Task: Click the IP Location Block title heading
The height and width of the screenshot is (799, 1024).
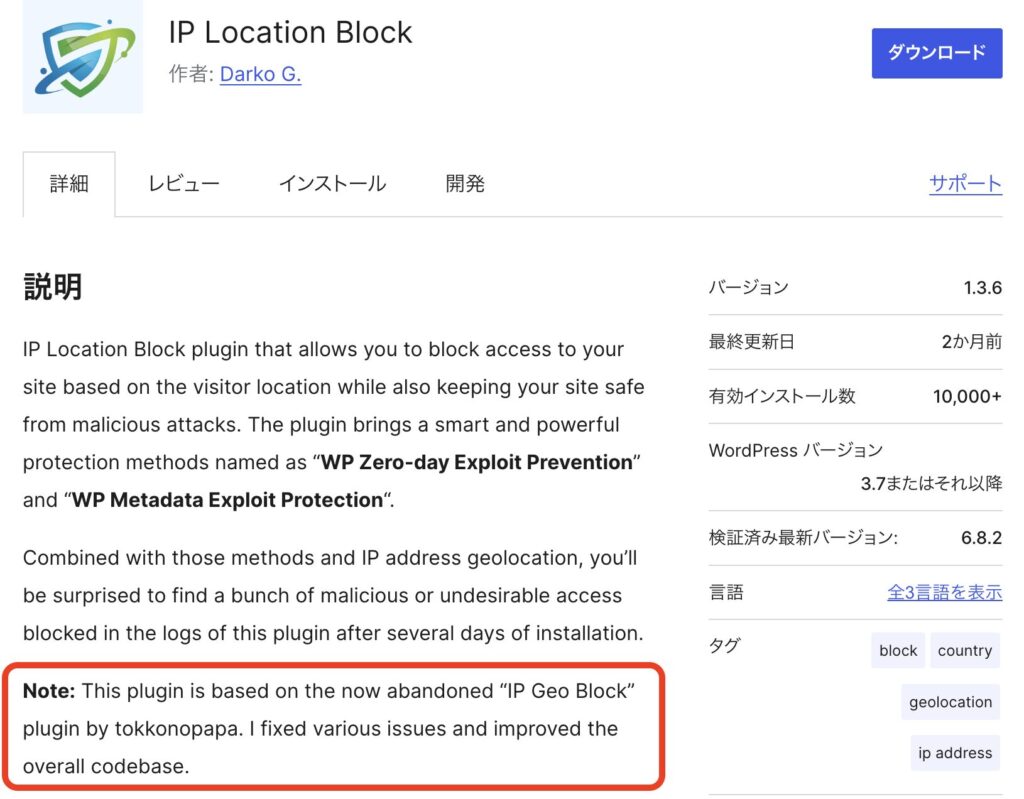Action: coord(290,32)
